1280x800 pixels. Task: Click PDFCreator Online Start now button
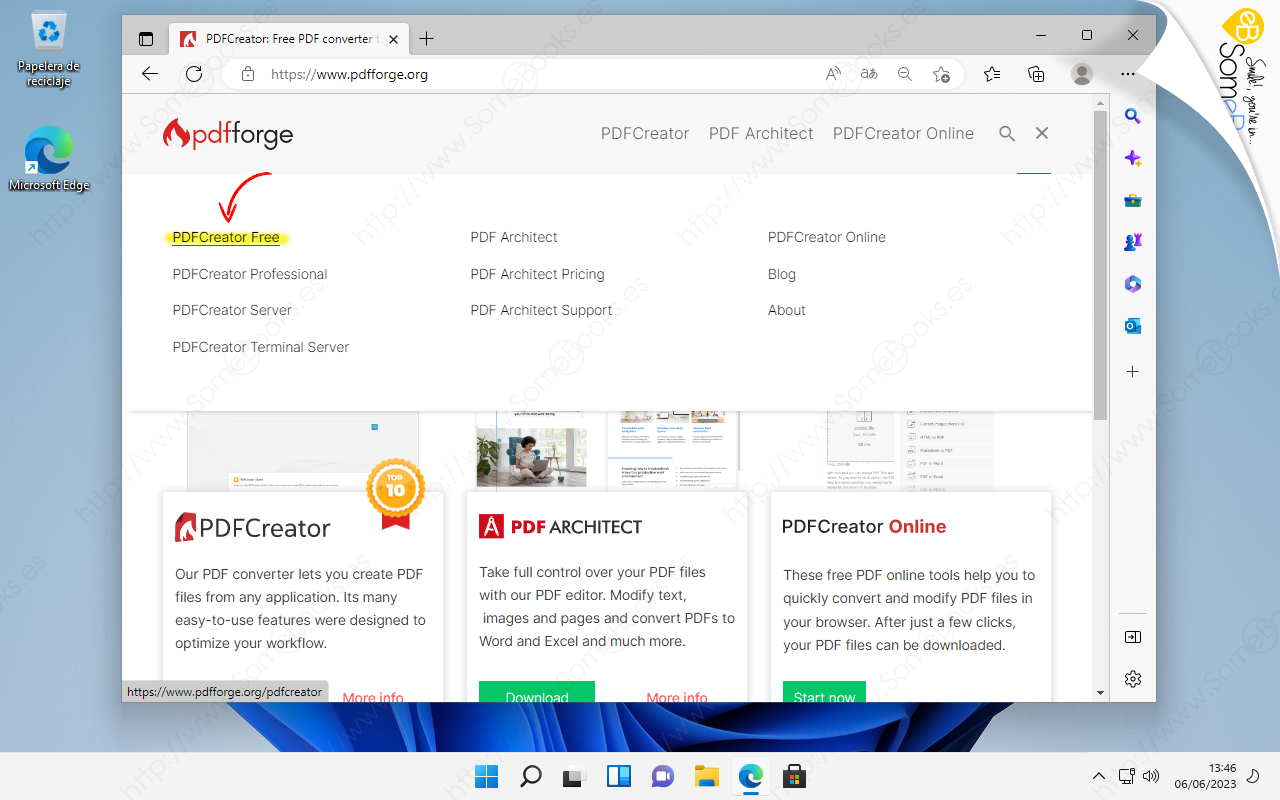(824, 692)
